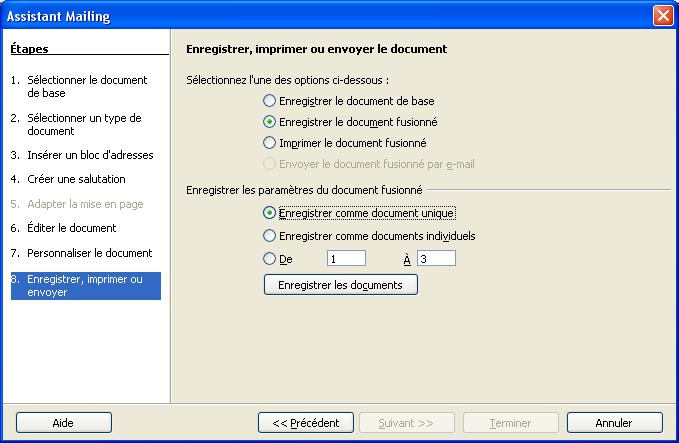Image resolution: width=679 pixels, height=443 pixels.
Task: Navigate to step 4 'Créer une salutation'
Action: click(x=76, y=178)
